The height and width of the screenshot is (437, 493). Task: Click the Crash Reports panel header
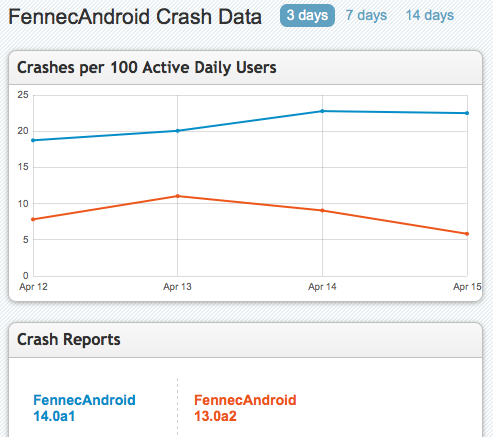point(69,340)
